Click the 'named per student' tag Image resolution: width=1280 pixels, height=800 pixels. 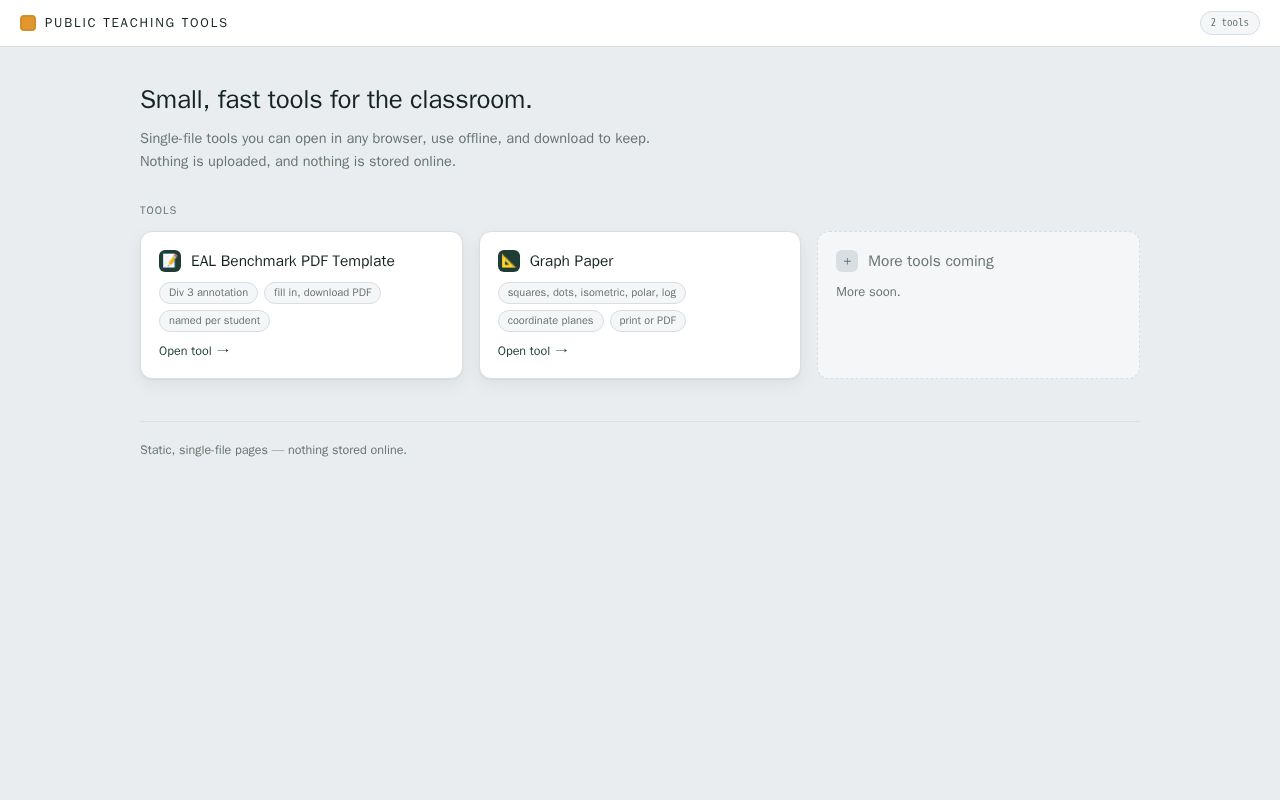click(x=214, y=321)
